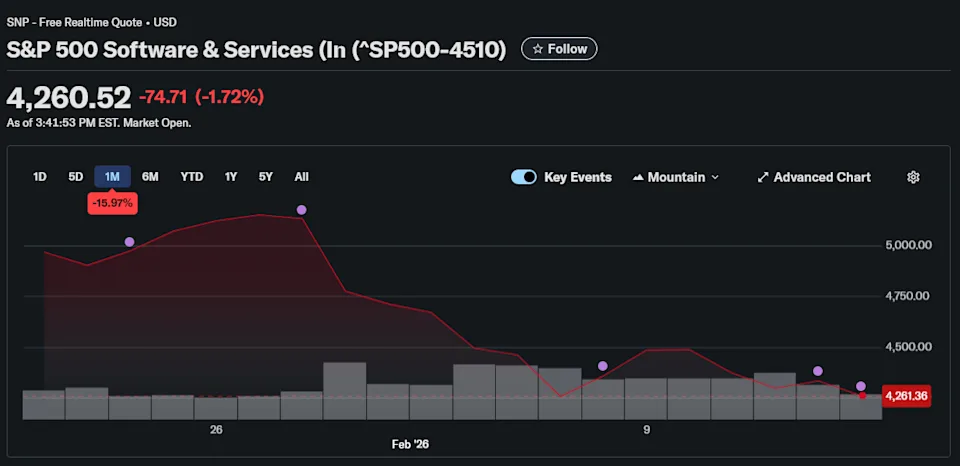Click first purple key event marker

(129, 242)
